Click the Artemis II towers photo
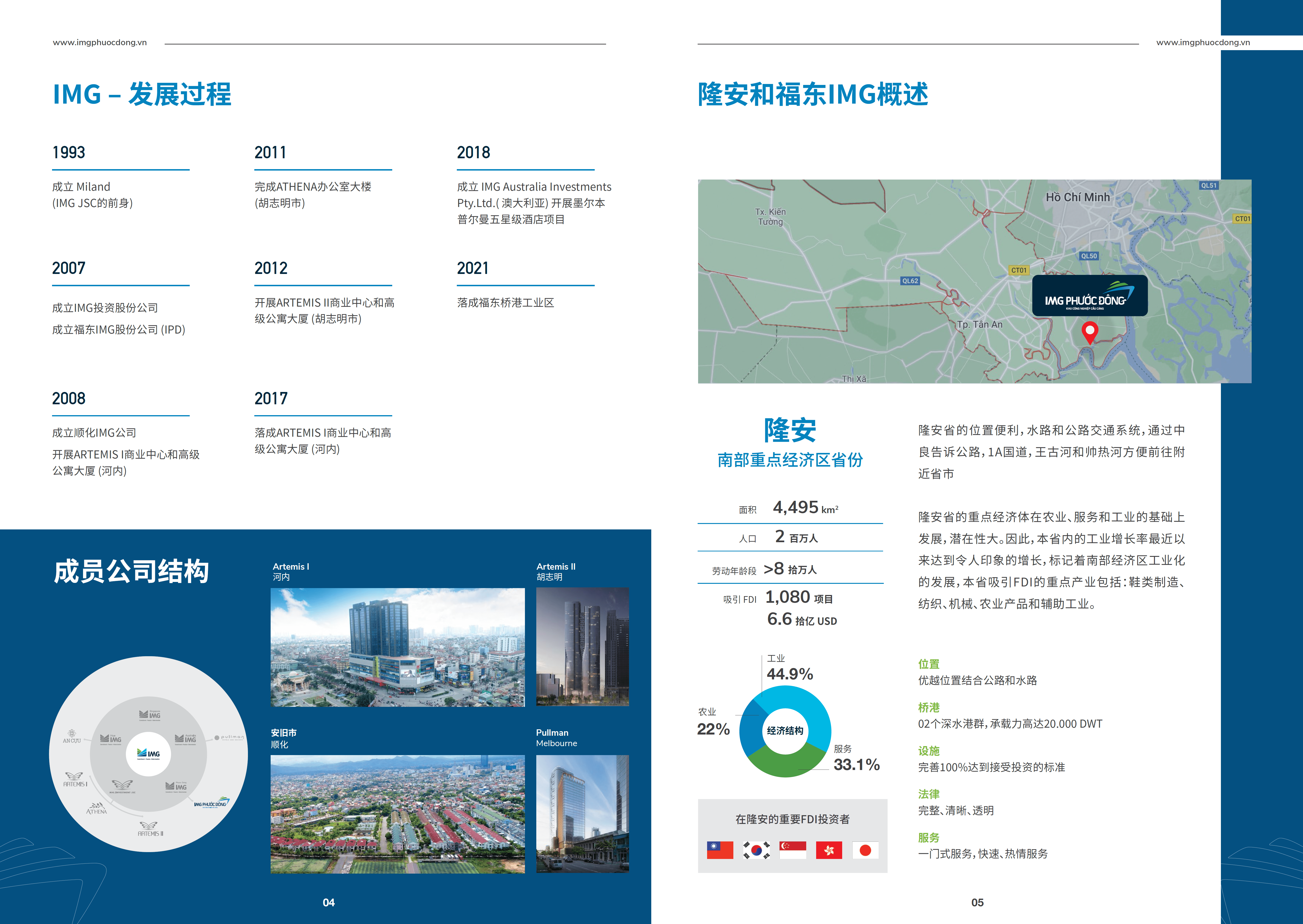The width and height of the screenshot is (1303, 924). (x=583, y=647)
